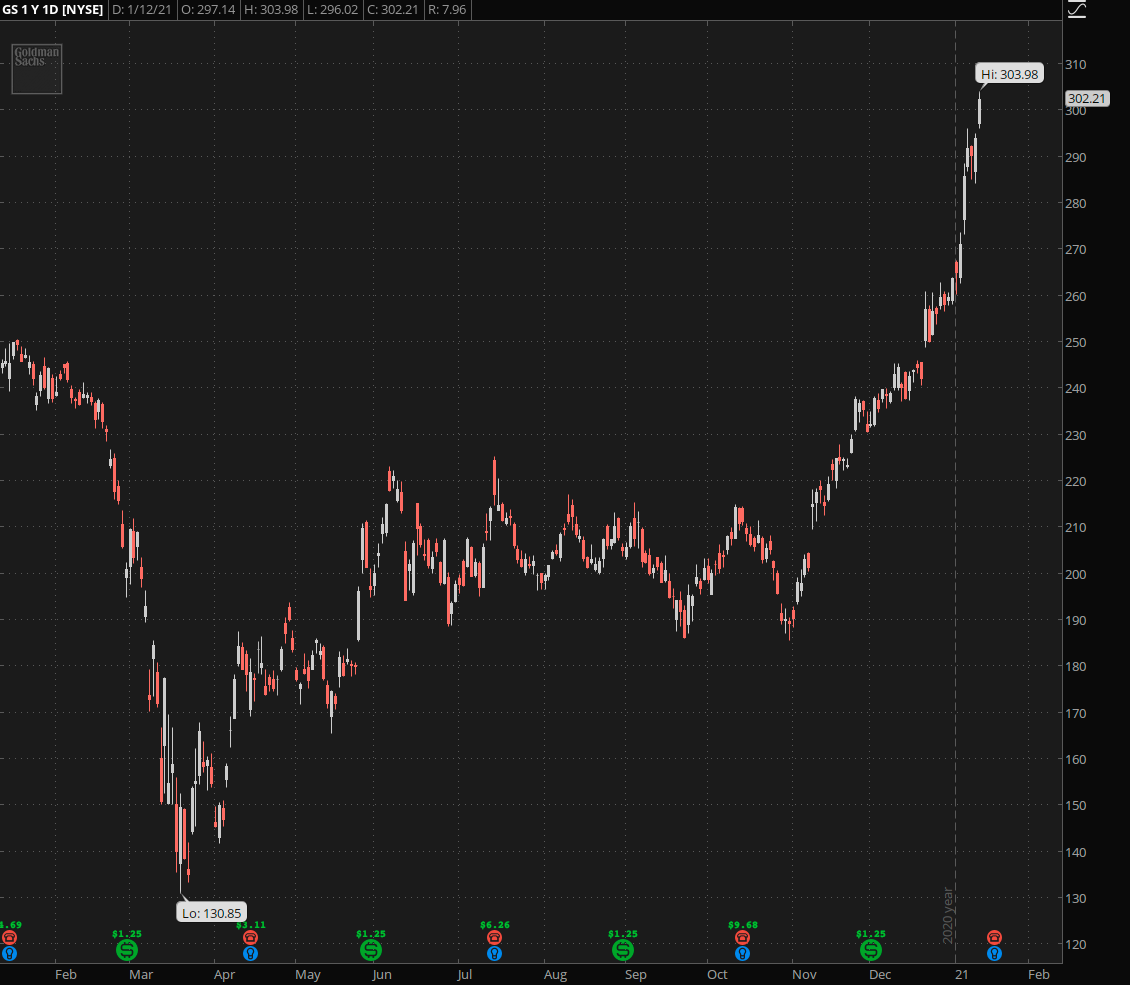Click the green dividend icon just before Sep
The image size is (1130, 985).
tap(622, 949)
